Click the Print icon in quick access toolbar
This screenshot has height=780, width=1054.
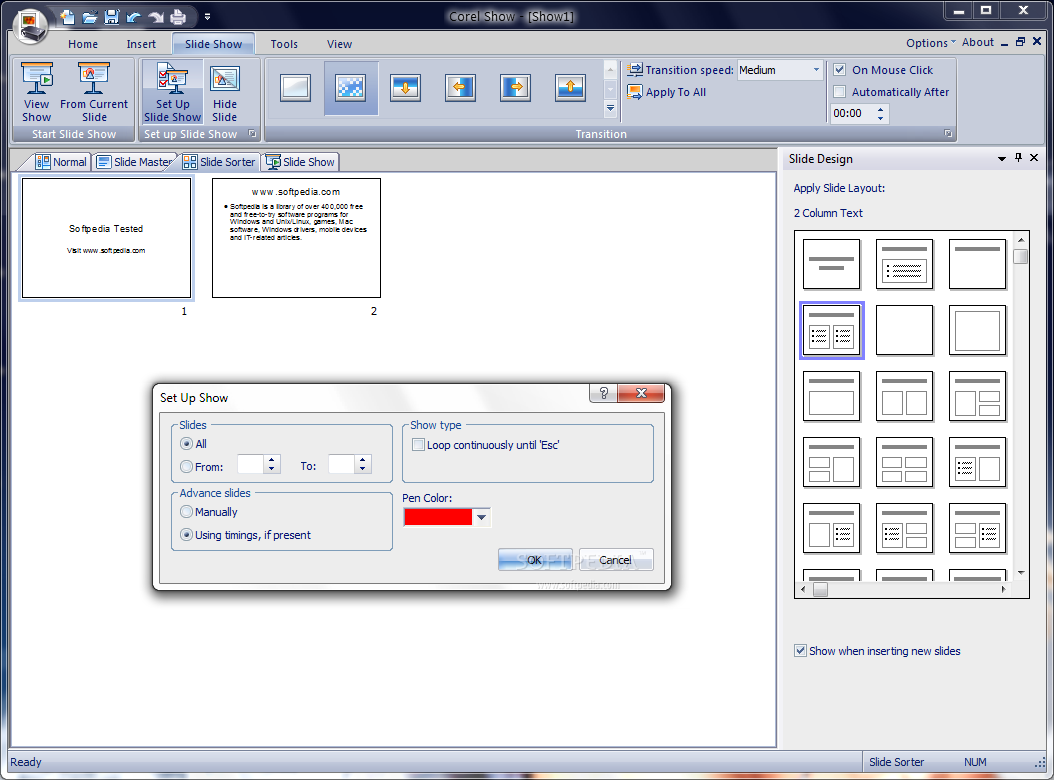178,17
